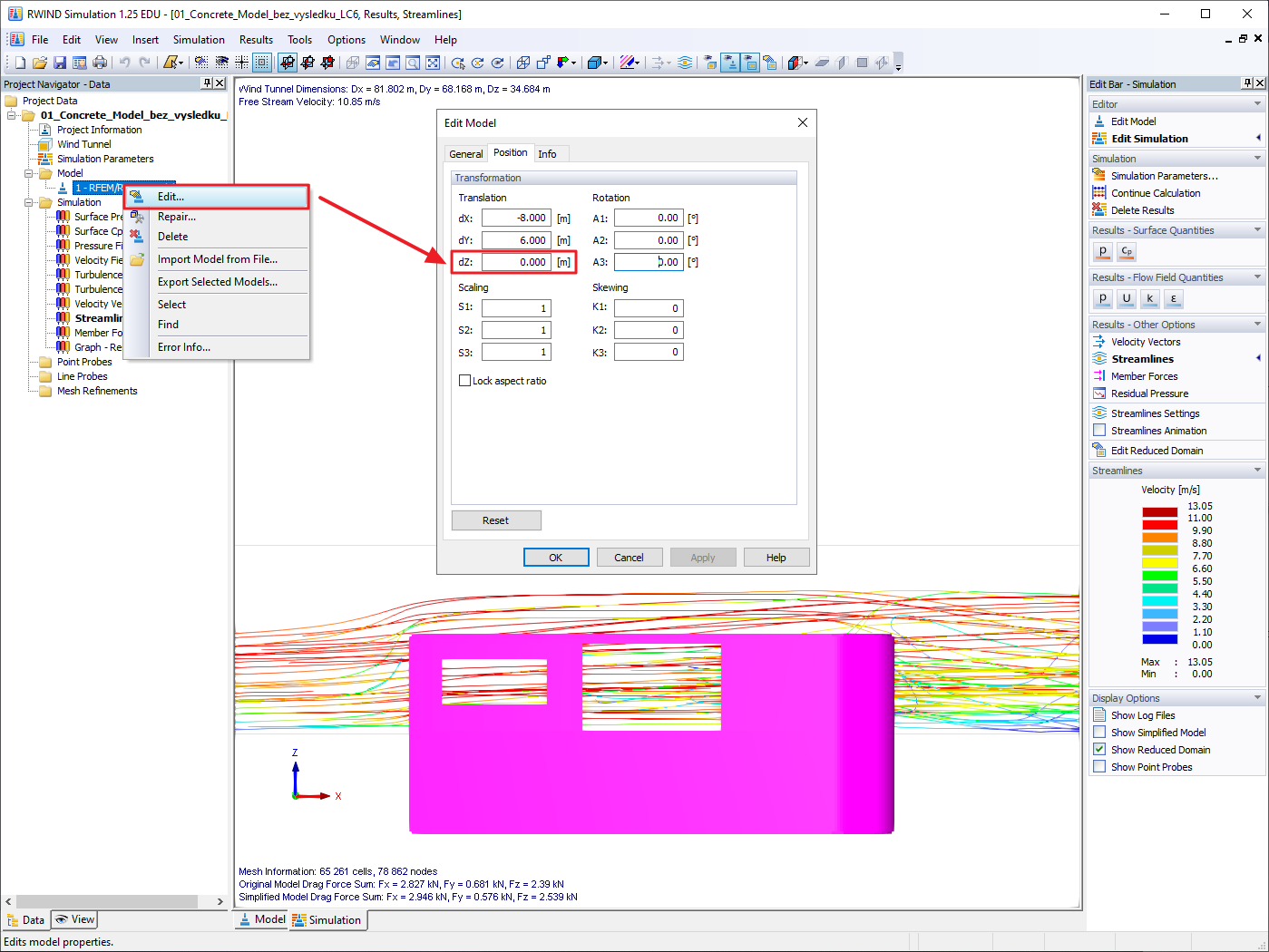Viewport: 1269px width, 952px height.
Task: Collapse the Model node in Project Navigator
Action: (27, 172)
